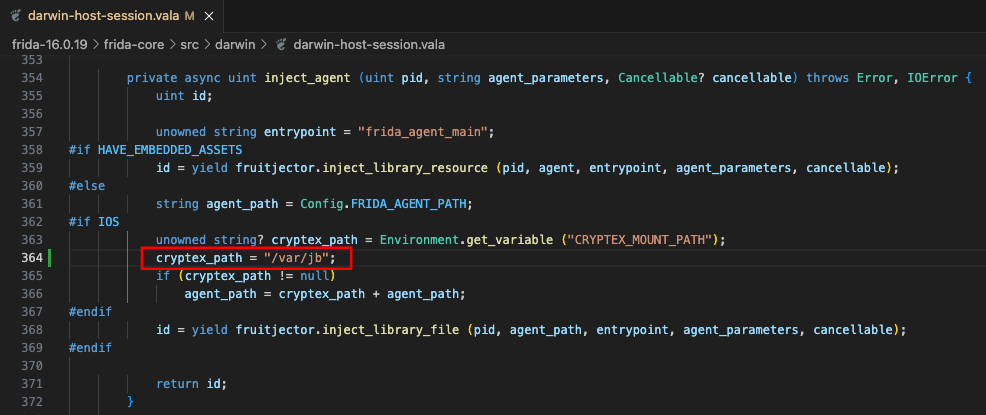The height and width of the screenshot is (415, 986).
Task: Click the null keyword on line 365
Action: (x=314, y=276)
